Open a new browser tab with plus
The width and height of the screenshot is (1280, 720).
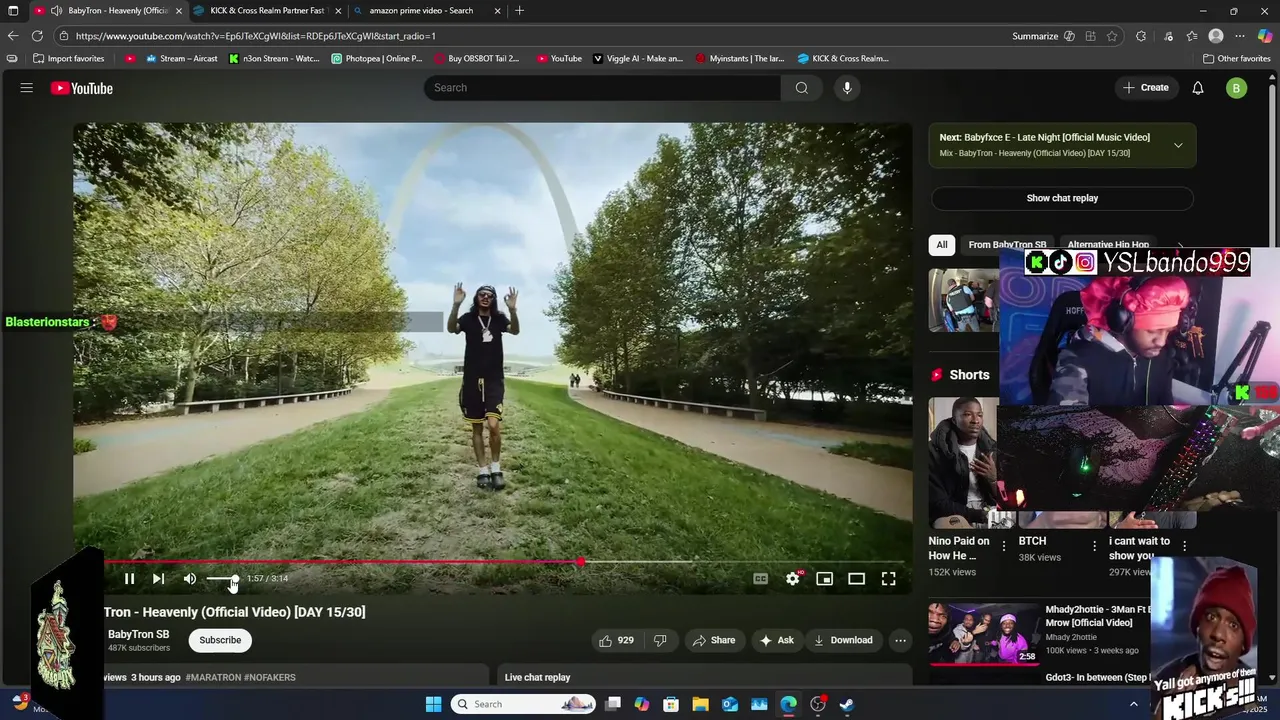[519, 11]
